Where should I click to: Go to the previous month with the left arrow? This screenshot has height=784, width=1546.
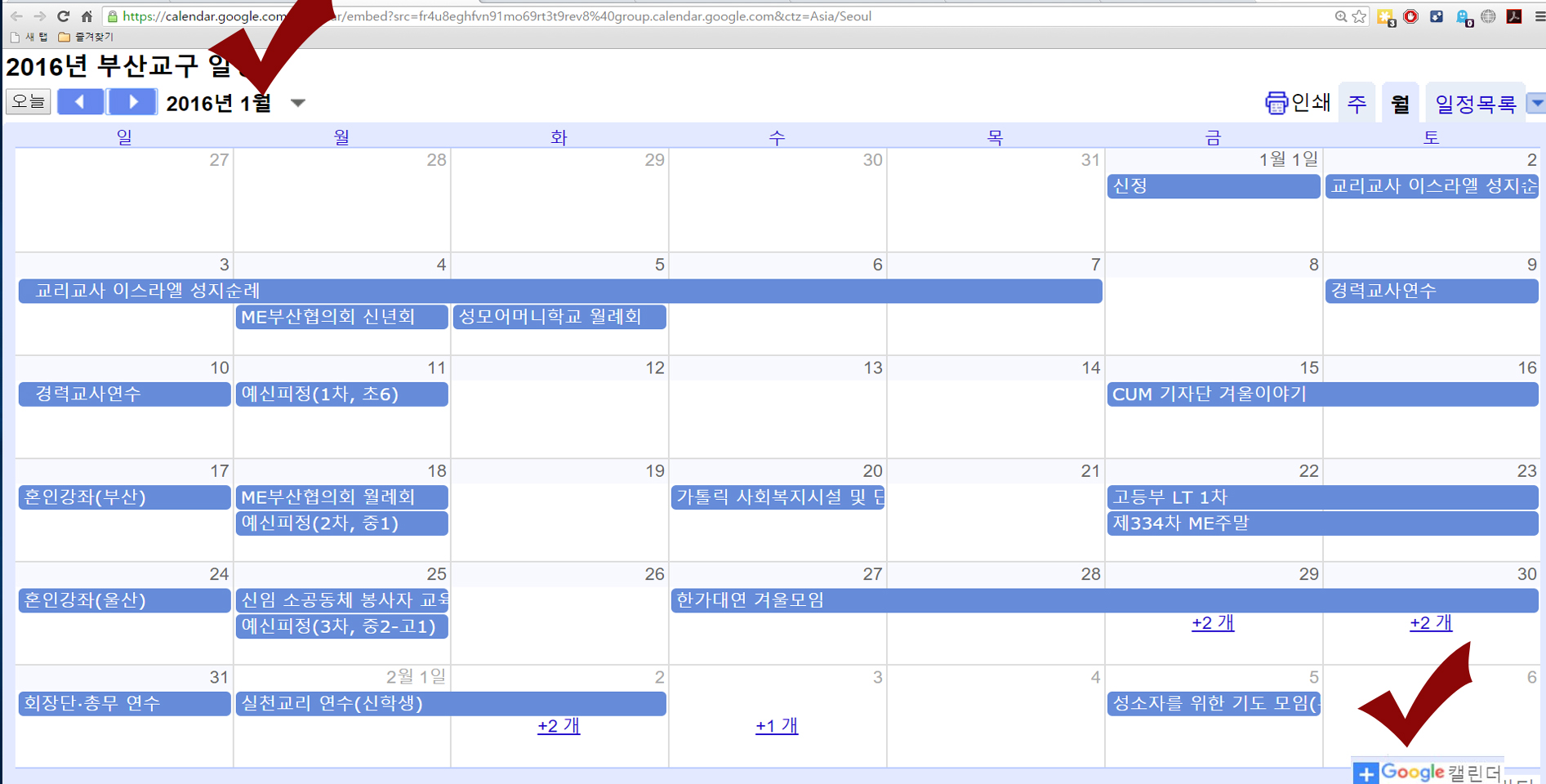[x=80, y=102]
